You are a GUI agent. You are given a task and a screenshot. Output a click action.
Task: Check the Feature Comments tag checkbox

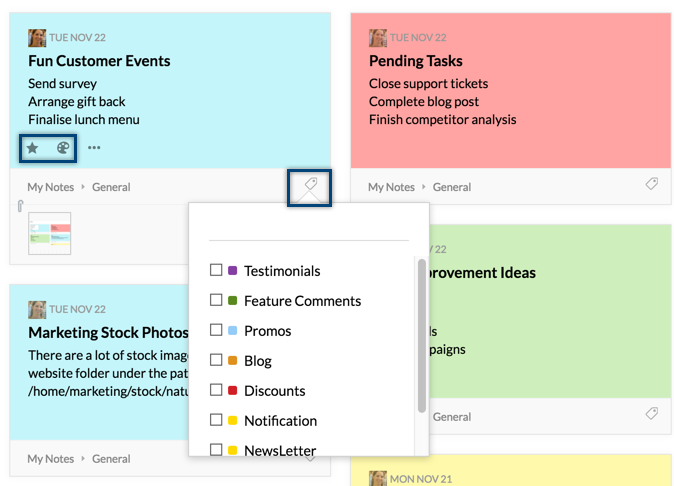tap(216, 300)
